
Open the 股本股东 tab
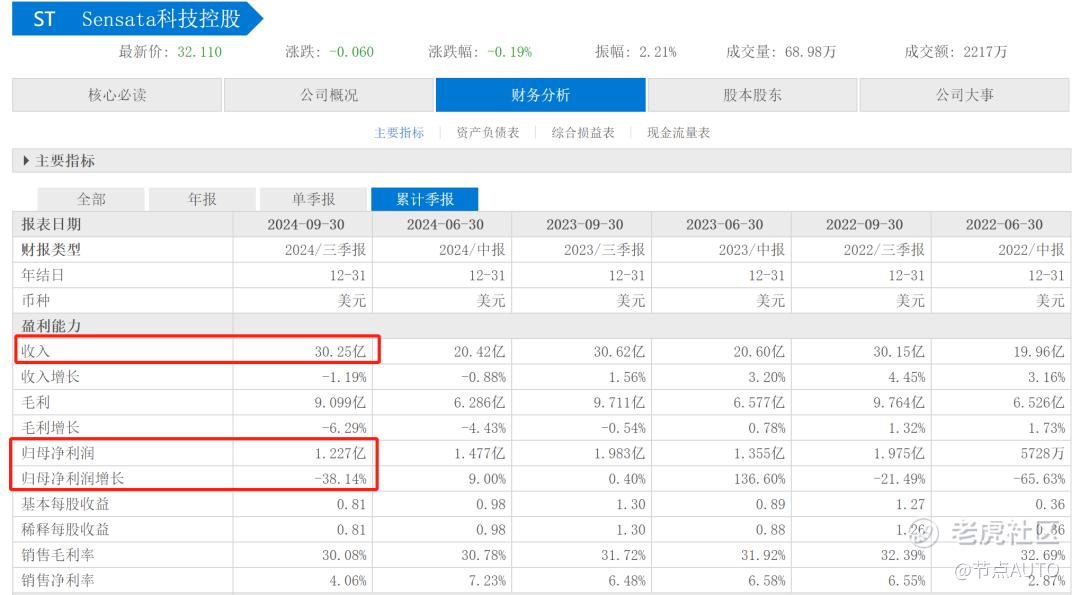pos(752,95)
